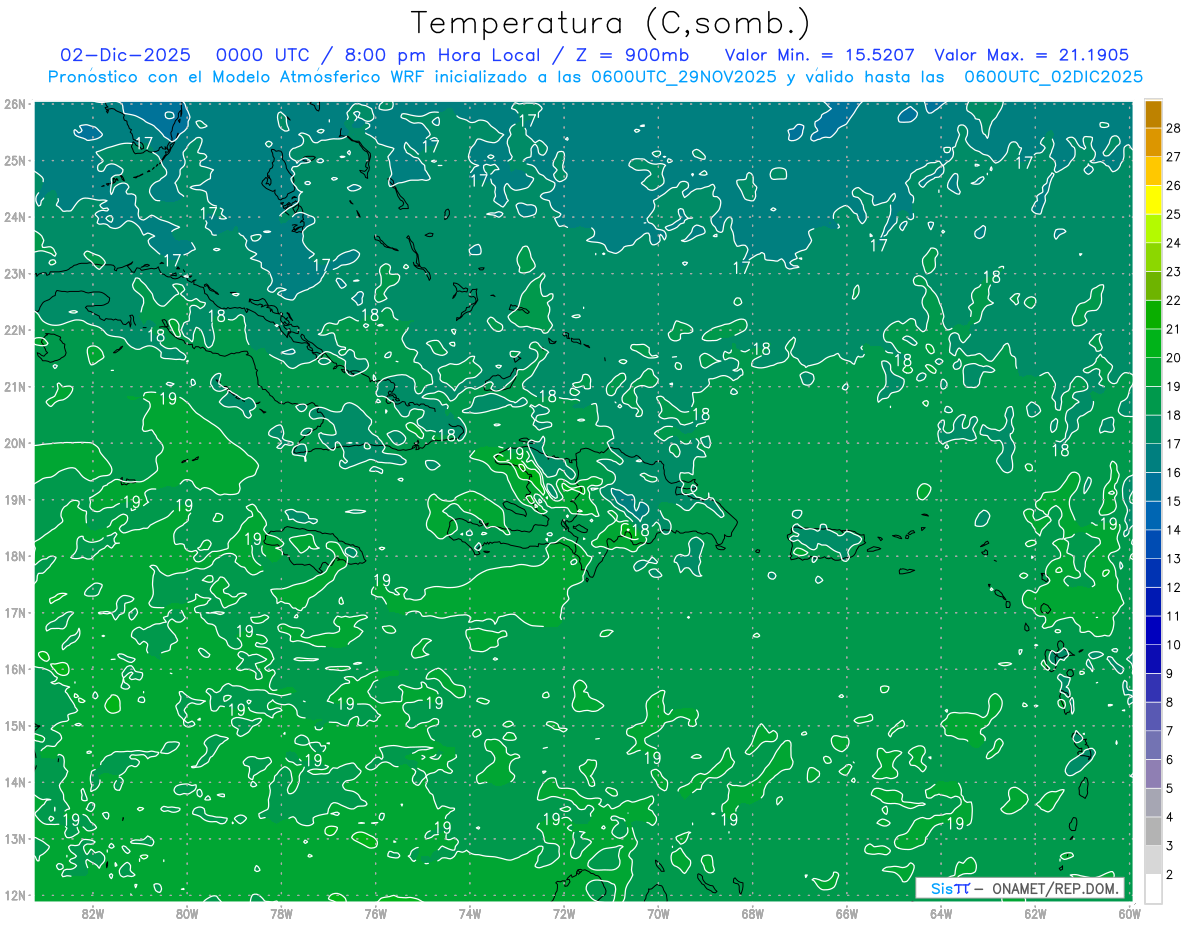Click the latitude axis label "24N"

click(x=15, y=217)
